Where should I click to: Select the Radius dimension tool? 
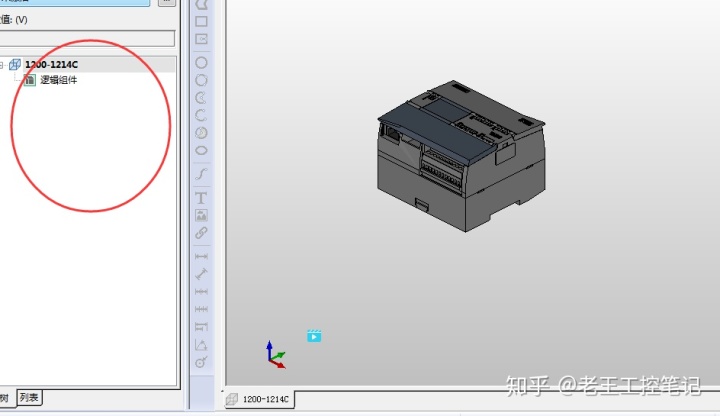tap(201, 362)
